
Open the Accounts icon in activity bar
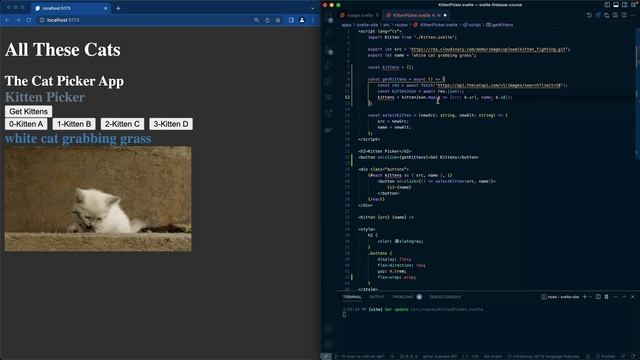[328, 329]
